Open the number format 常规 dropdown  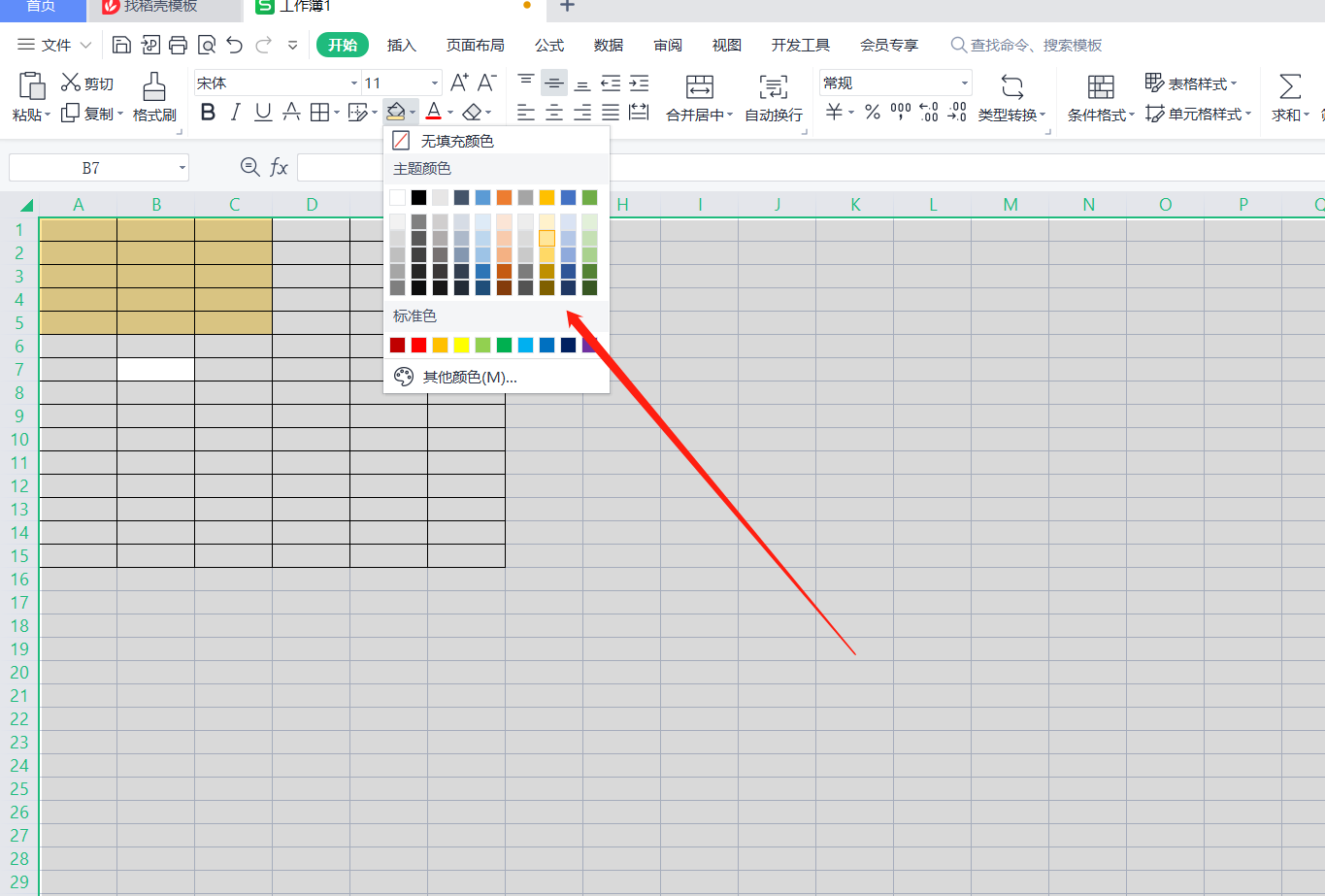click(x=964, y=83)
